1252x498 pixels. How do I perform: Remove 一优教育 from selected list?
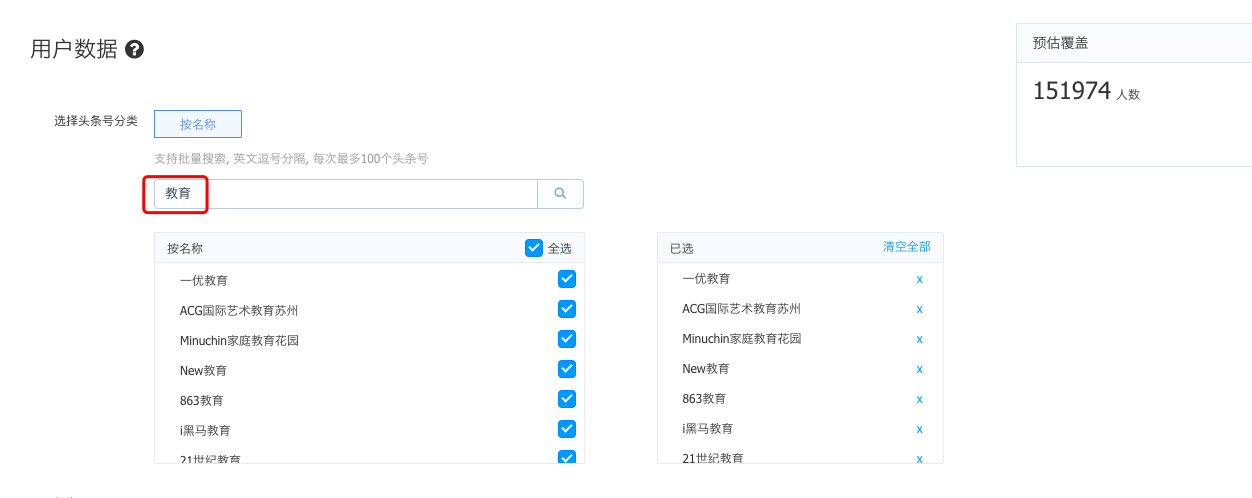[919, 279]
